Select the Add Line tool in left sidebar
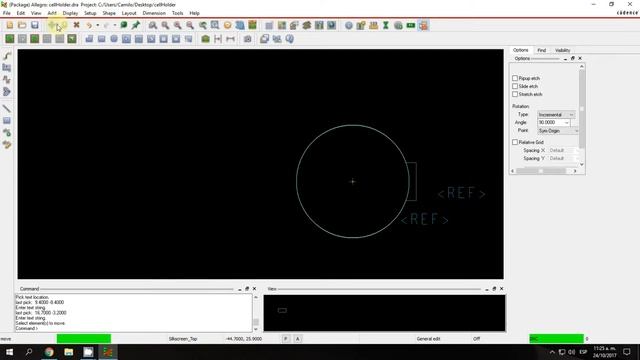 click(7, 108)
